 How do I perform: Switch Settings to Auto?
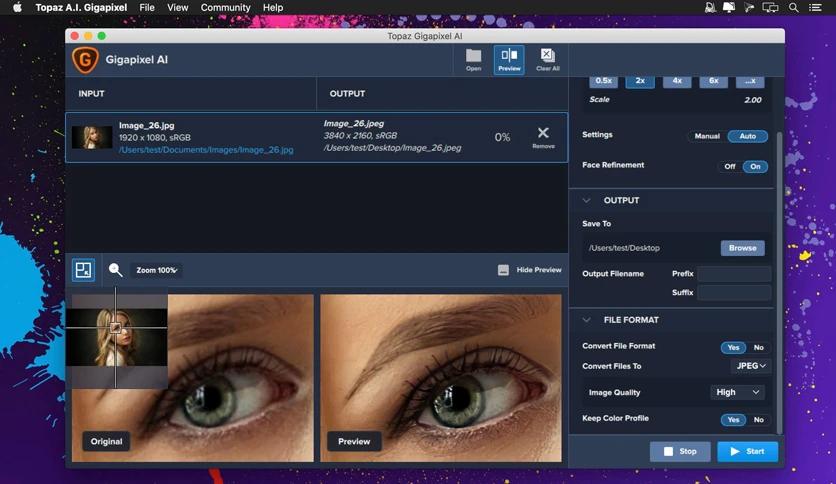[747, 136]
